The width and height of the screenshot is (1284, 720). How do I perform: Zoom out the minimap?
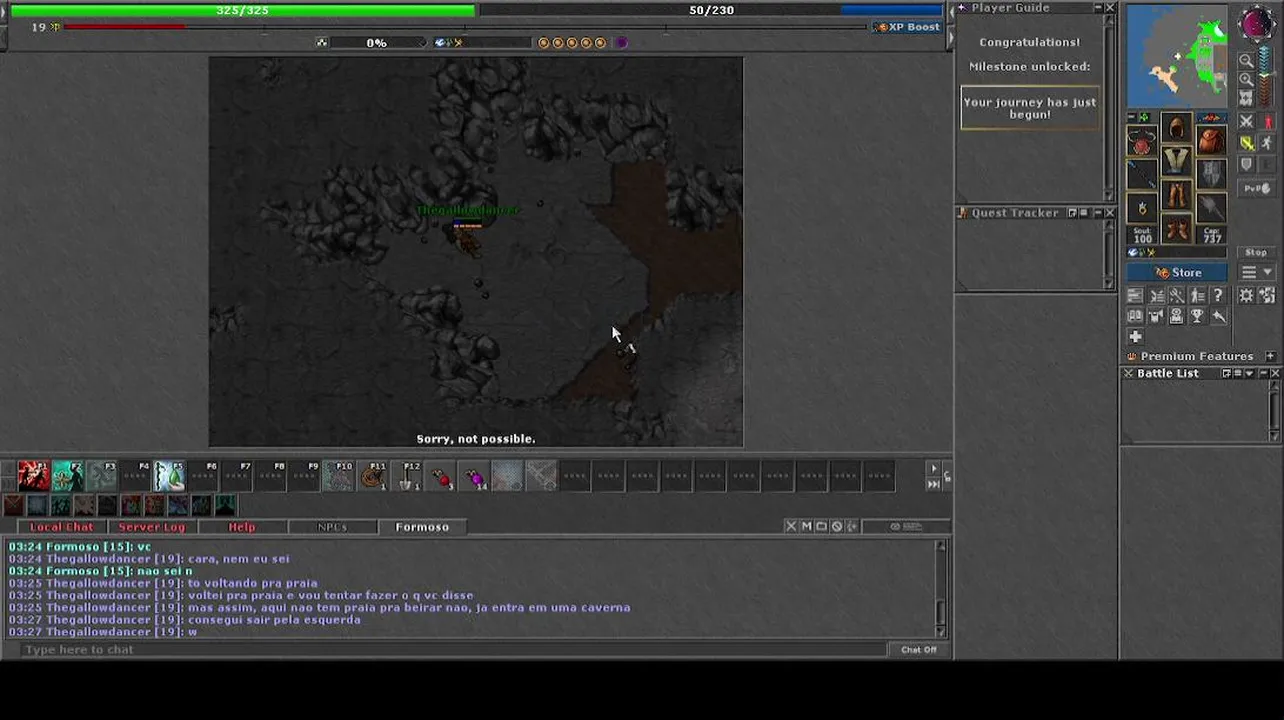click(1246, 61)
